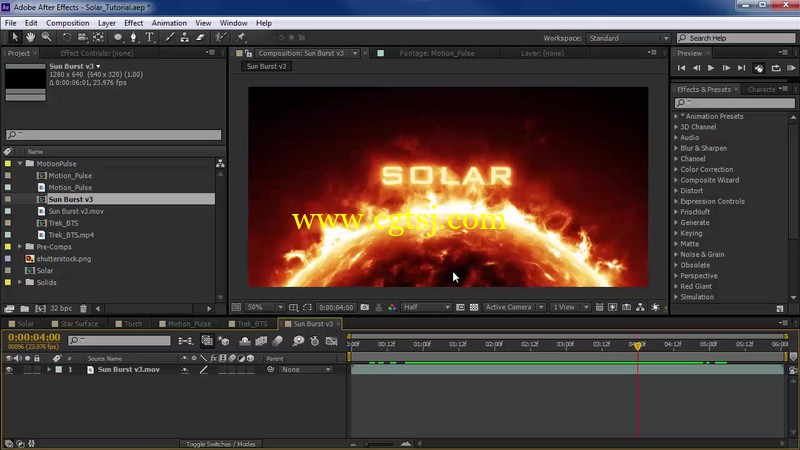The width and height of the screenshot is (800, 450).
Task: Open the Active Camera dropdown
Action: click(x=514, y=307)
